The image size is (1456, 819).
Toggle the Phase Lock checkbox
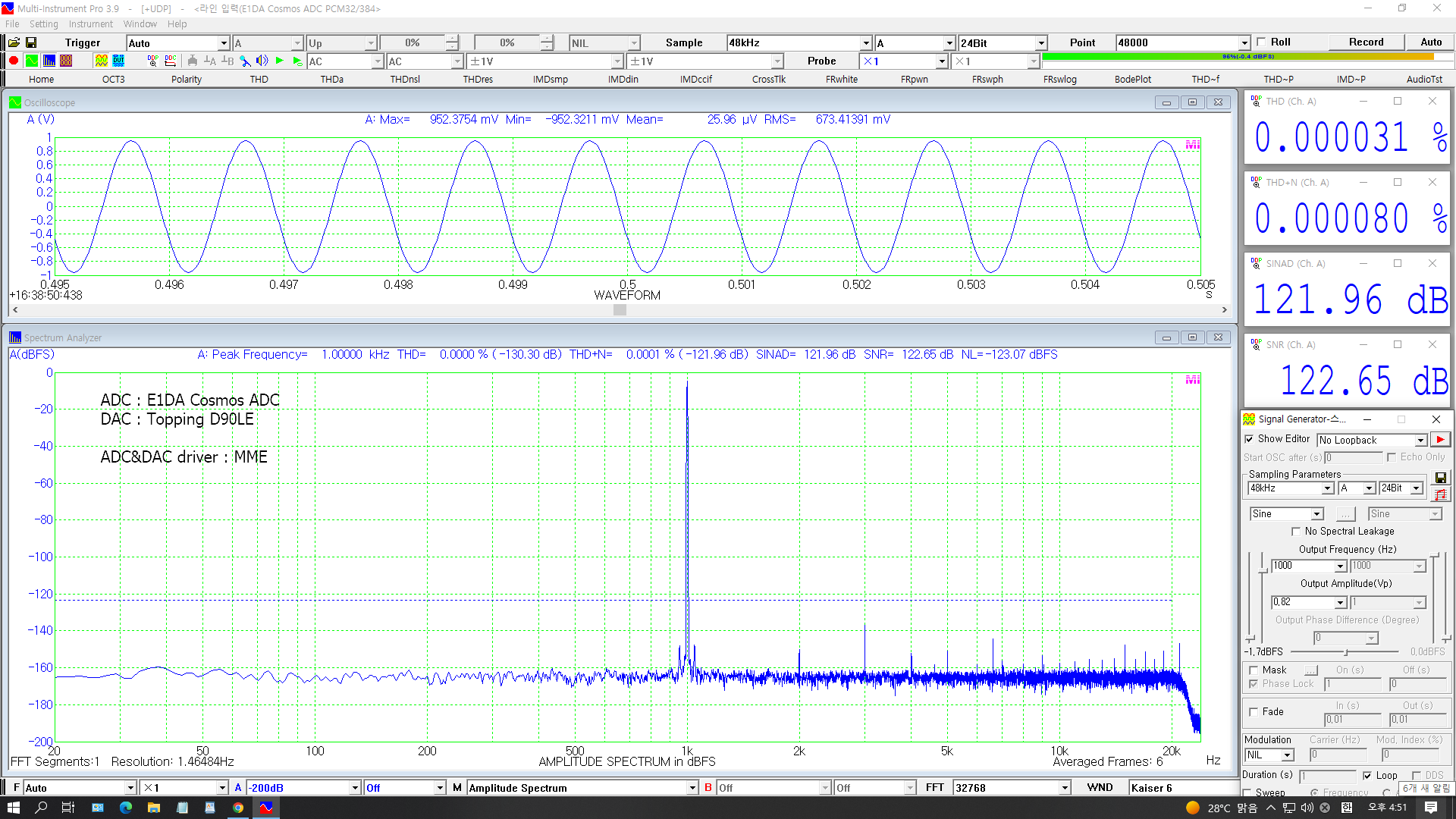pyautogui.click(x=1254, y=684)
